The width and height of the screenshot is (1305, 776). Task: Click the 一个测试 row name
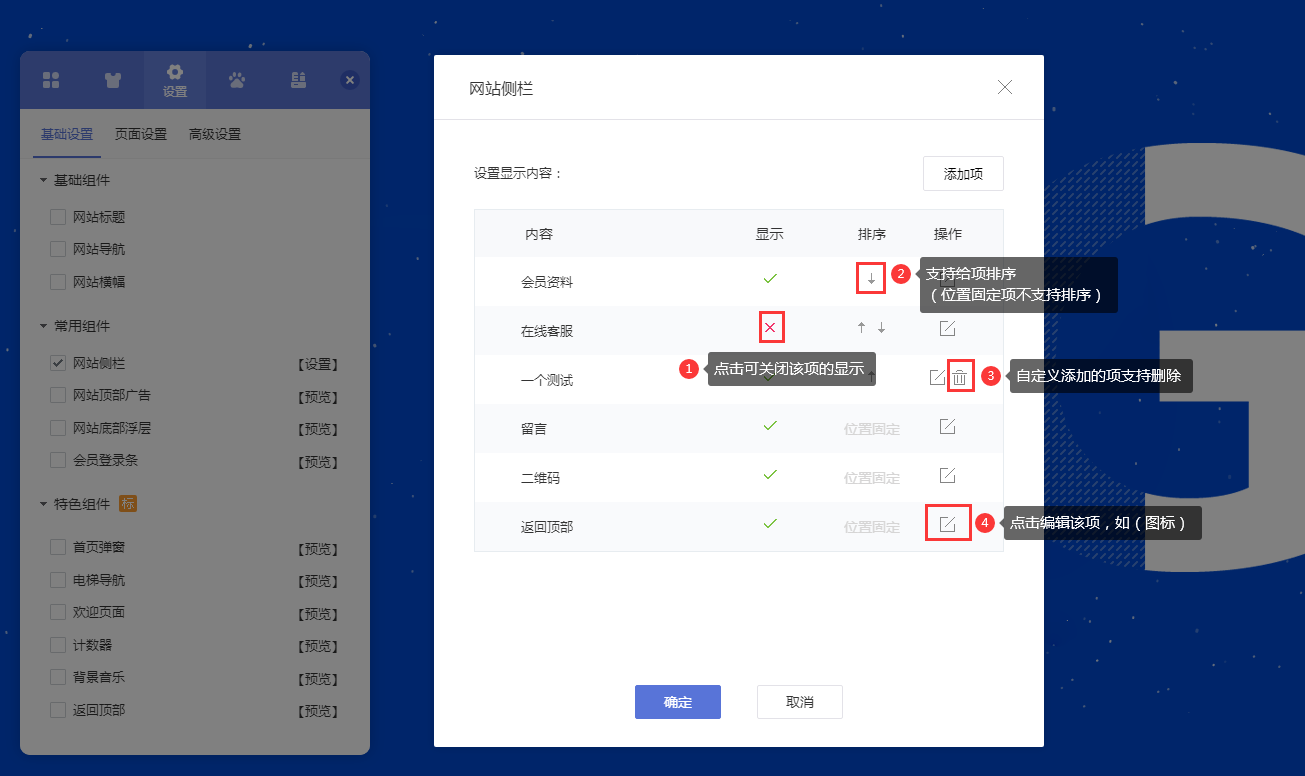tap(547, 381)
